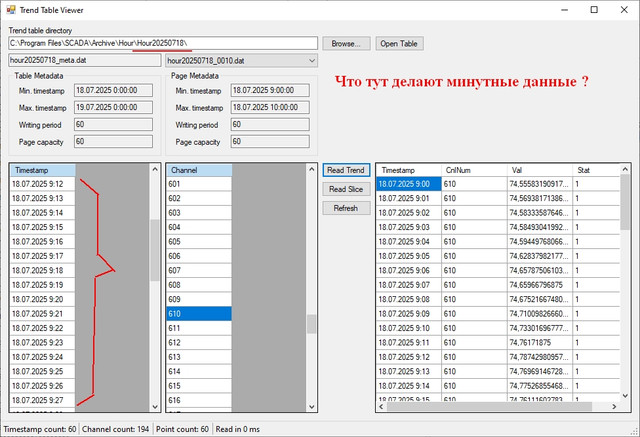Viewport: 640px width, 437px height.
Task: Minimize the Trend Table Viewer window
Action: point(564,10)
